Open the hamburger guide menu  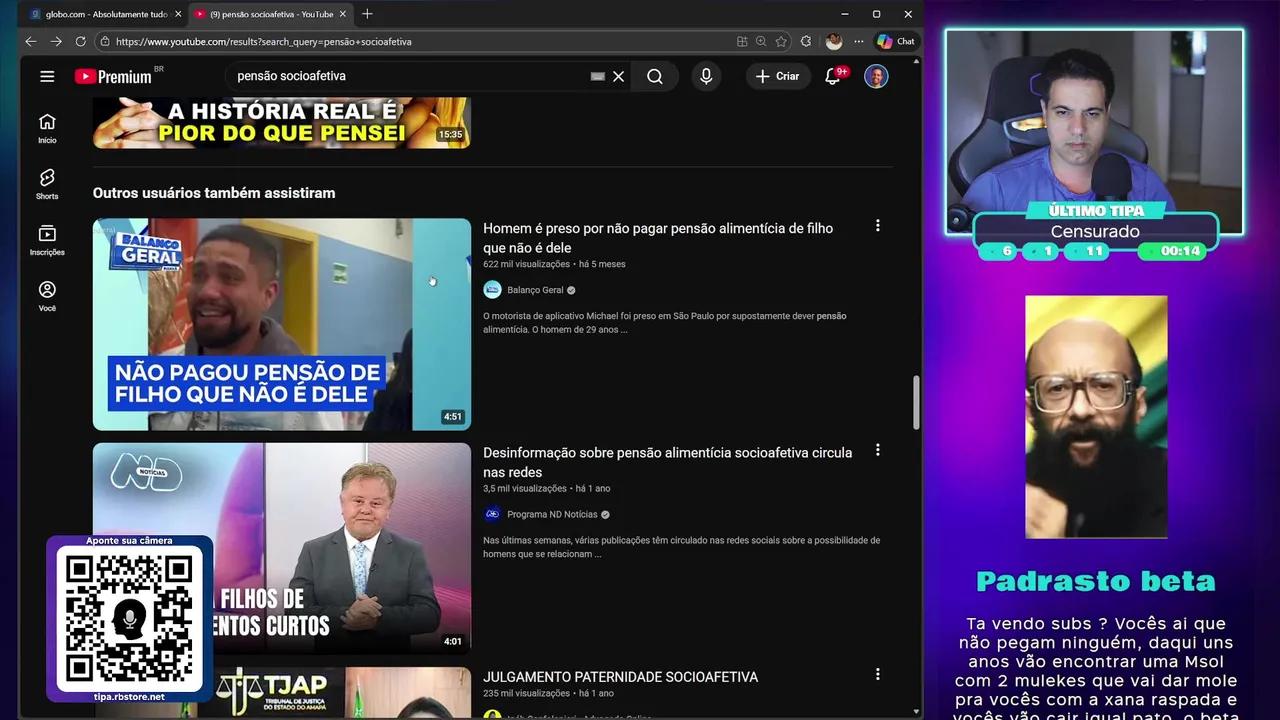point(47,76)
